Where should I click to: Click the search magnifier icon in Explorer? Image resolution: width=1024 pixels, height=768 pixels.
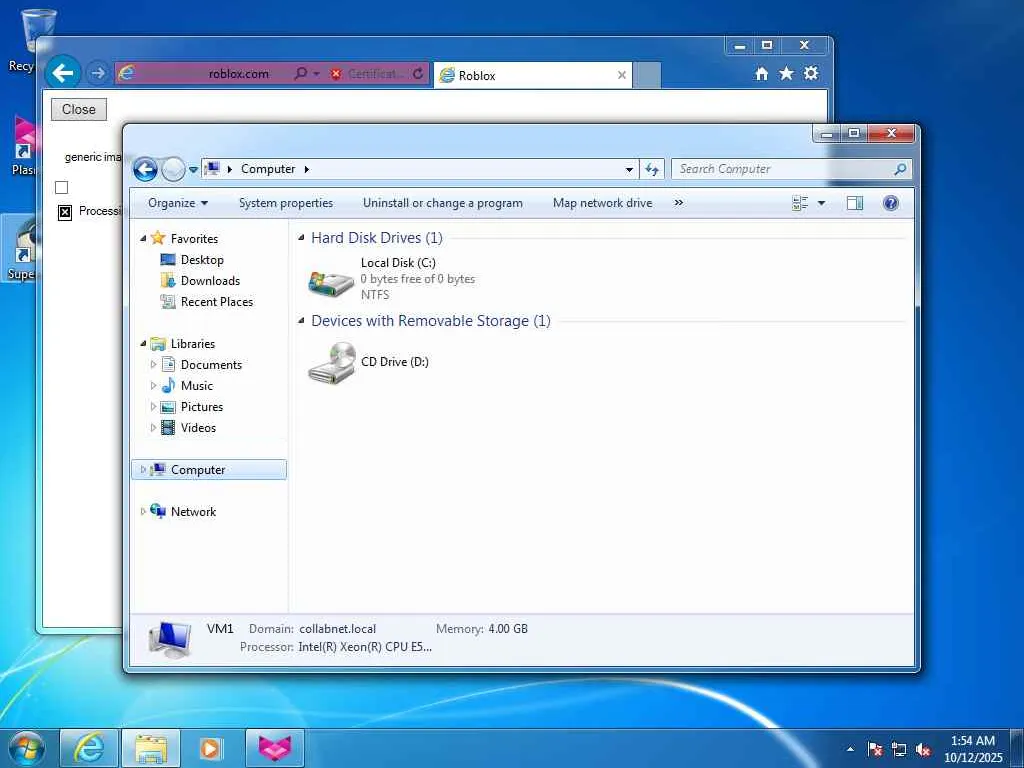tap(900, 169)
